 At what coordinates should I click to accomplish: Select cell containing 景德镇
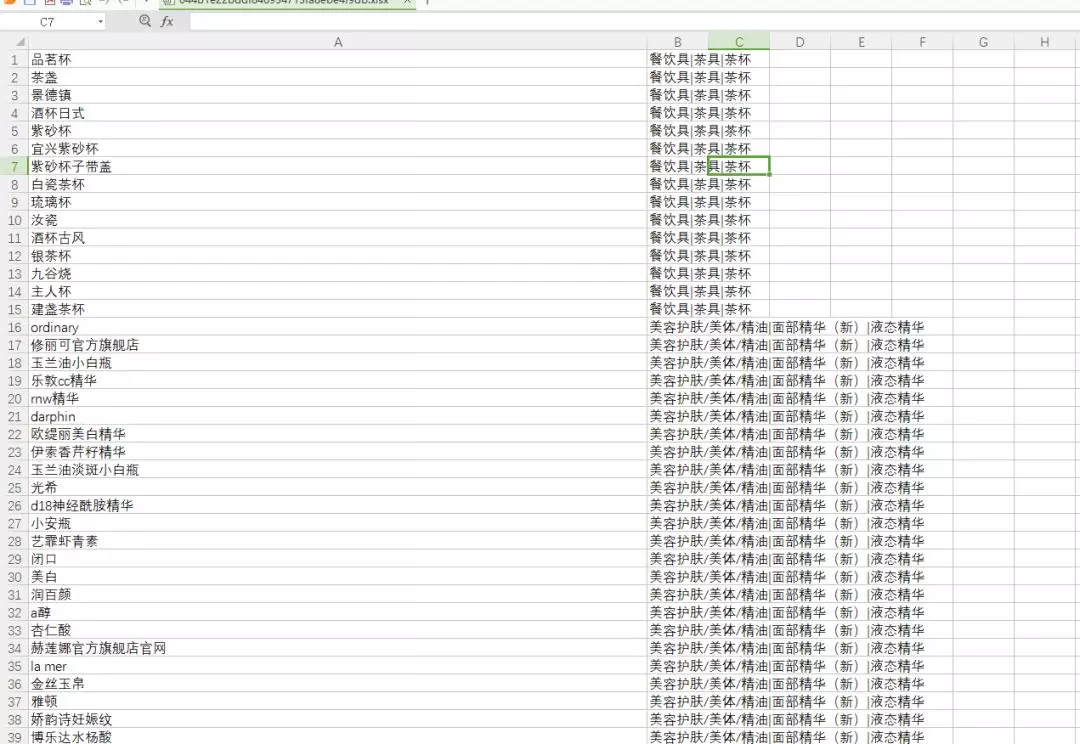click(338, 95)
